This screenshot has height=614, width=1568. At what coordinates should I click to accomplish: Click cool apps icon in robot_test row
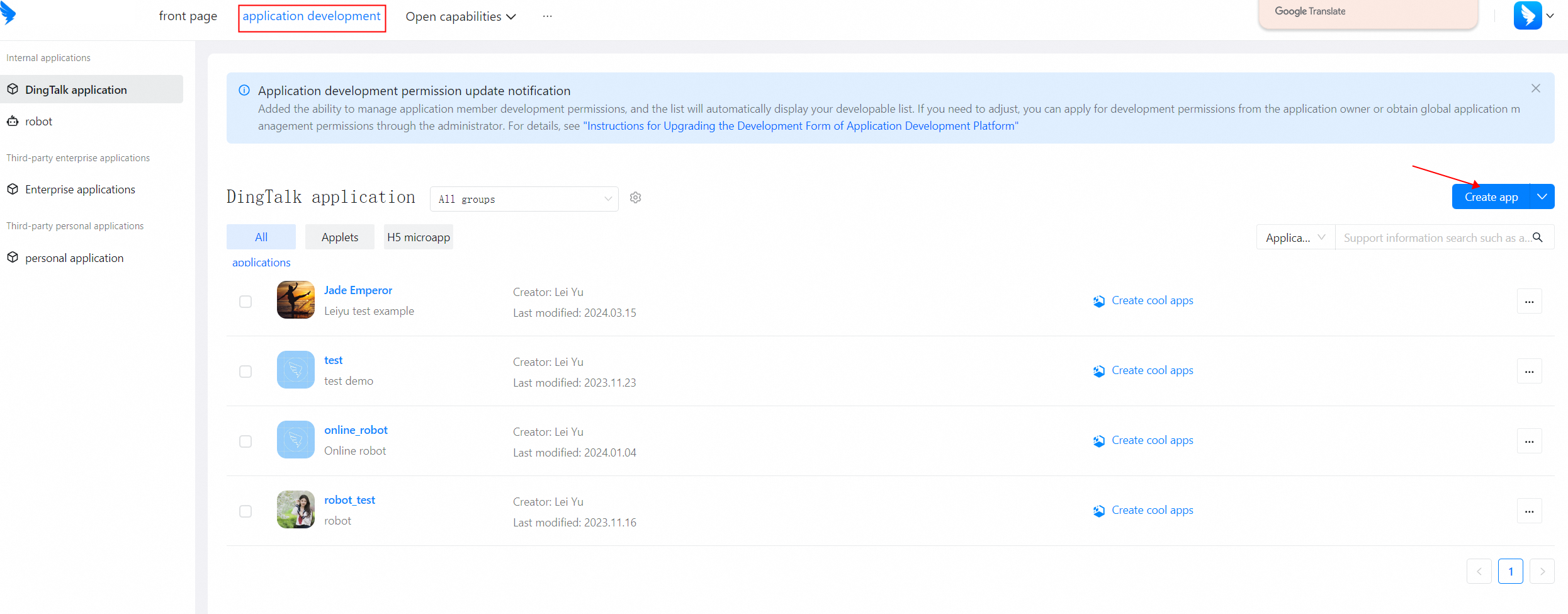tap(1099, 511)
